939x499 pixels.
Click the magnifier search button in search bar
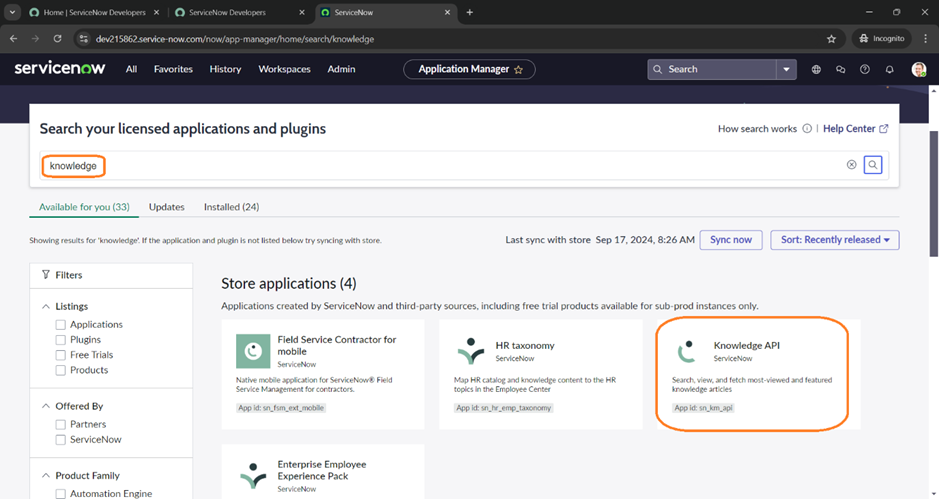pos(873,165)
